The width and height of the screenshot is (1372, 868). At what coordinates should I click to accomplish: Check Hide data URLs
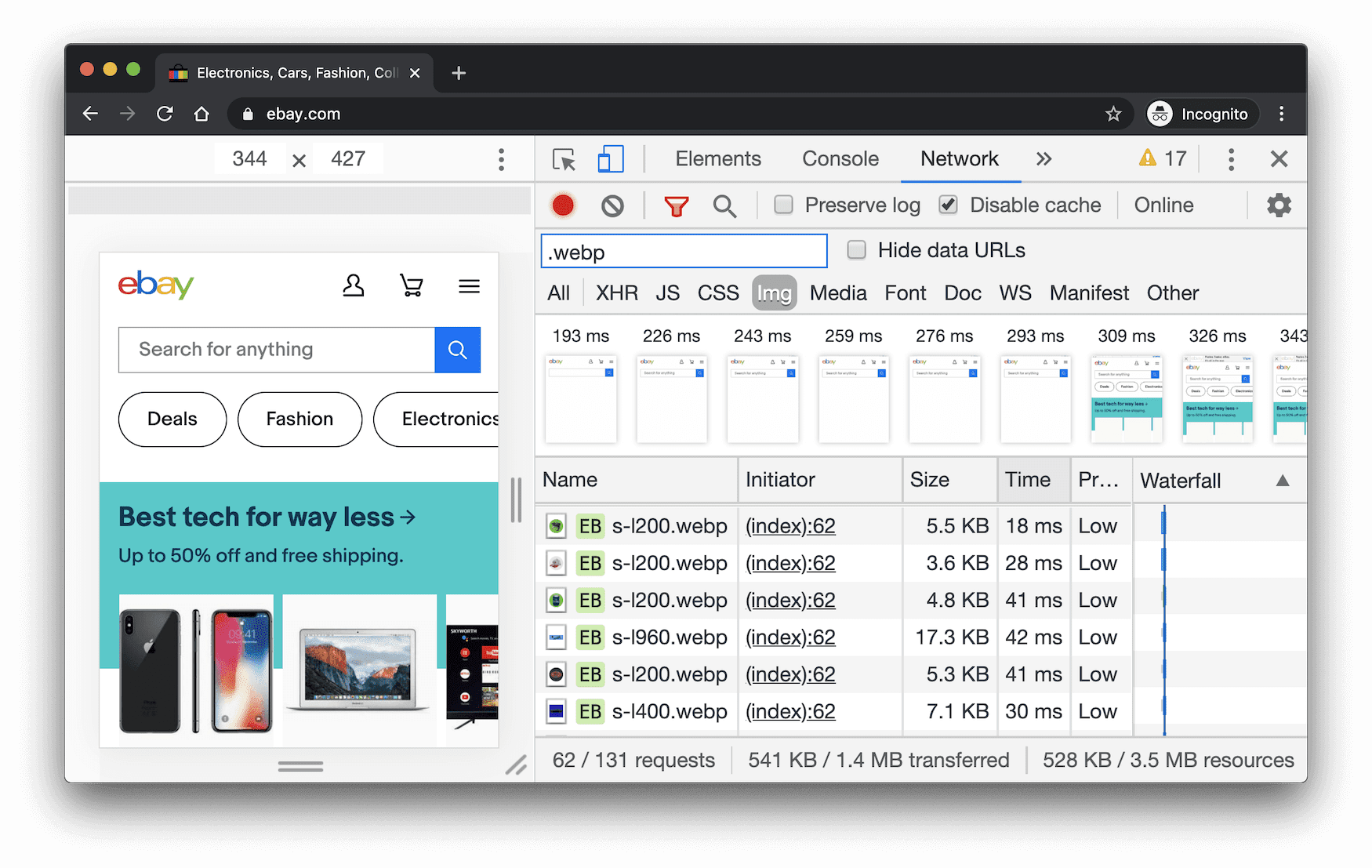(855, 249)
